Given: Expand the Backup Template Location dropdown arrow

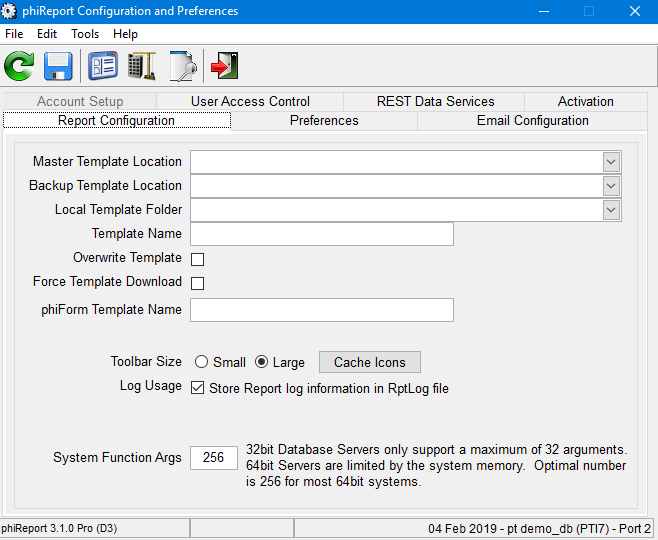Looking at the screenshot, I should click(611, 186).
